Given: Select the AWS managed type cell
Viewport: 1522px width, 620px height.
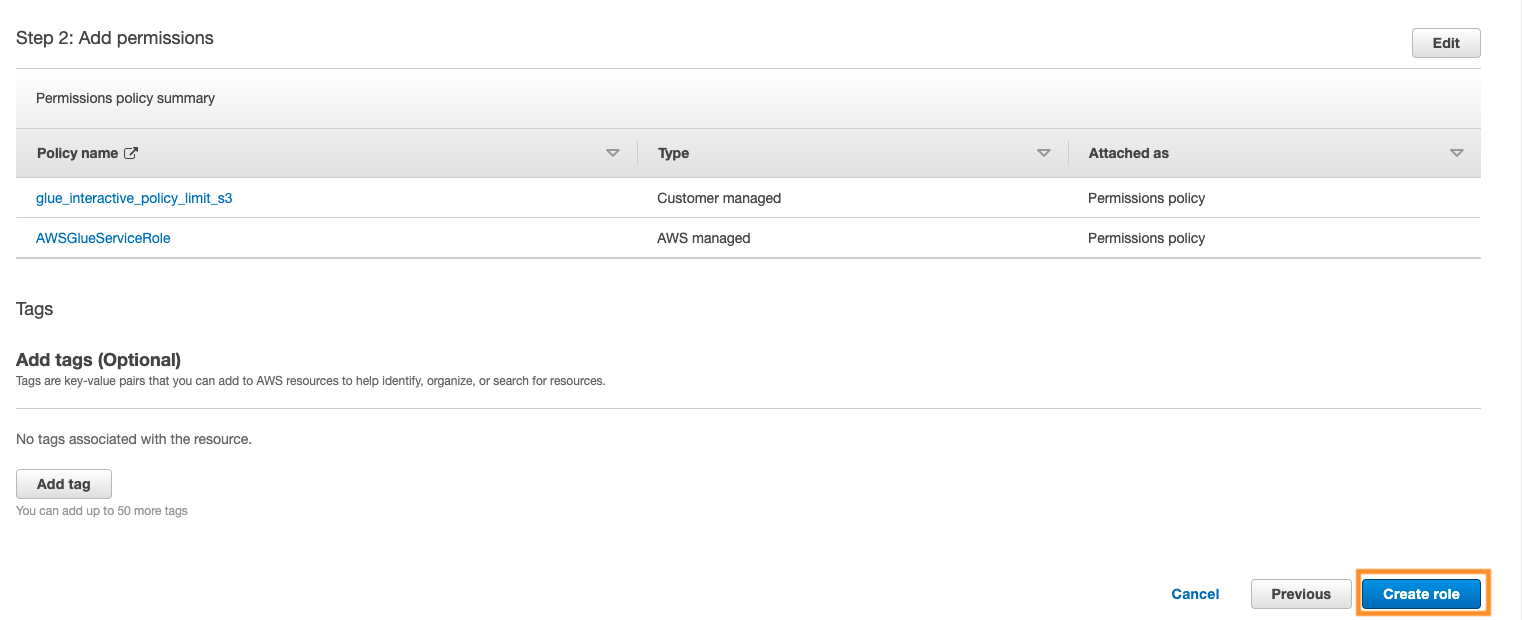Looking at the screenshot, I should click(x=704, y=238).
